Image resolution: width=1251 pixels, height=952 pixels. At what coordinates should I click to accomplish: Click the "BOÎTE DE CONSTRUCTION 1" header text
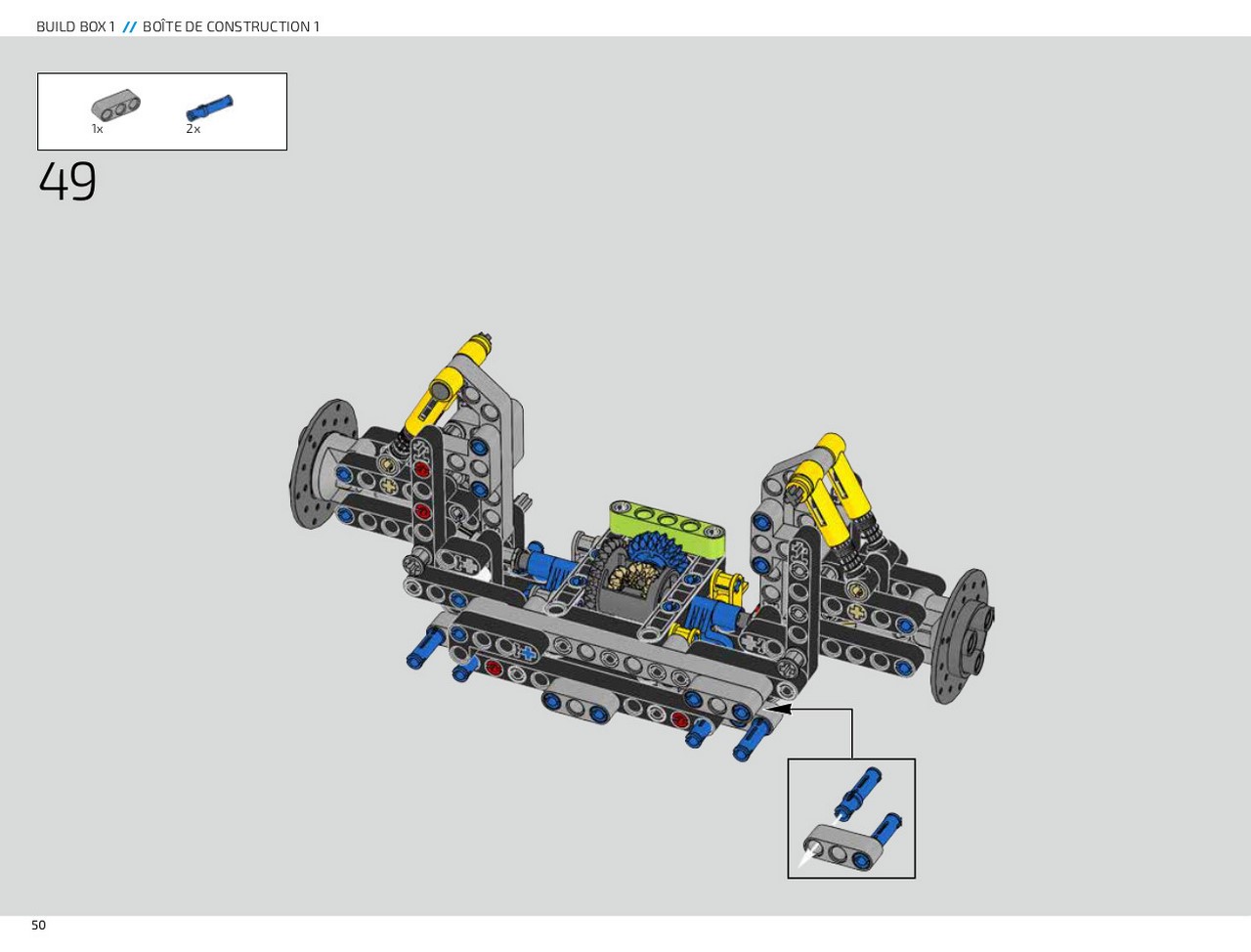point(231,26)
